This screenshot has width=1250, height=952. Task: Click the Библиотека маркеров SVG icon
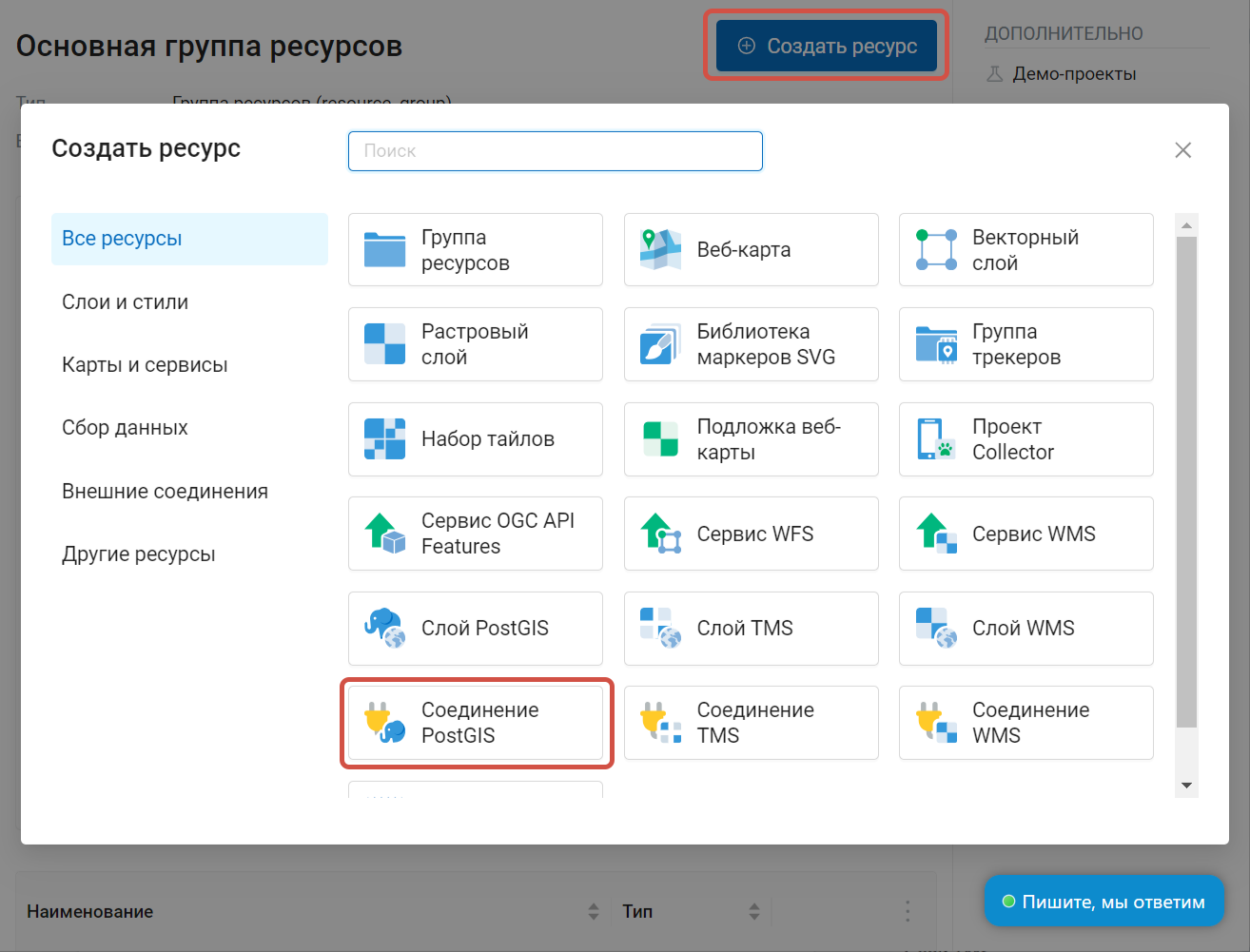[x=660, y=343]
